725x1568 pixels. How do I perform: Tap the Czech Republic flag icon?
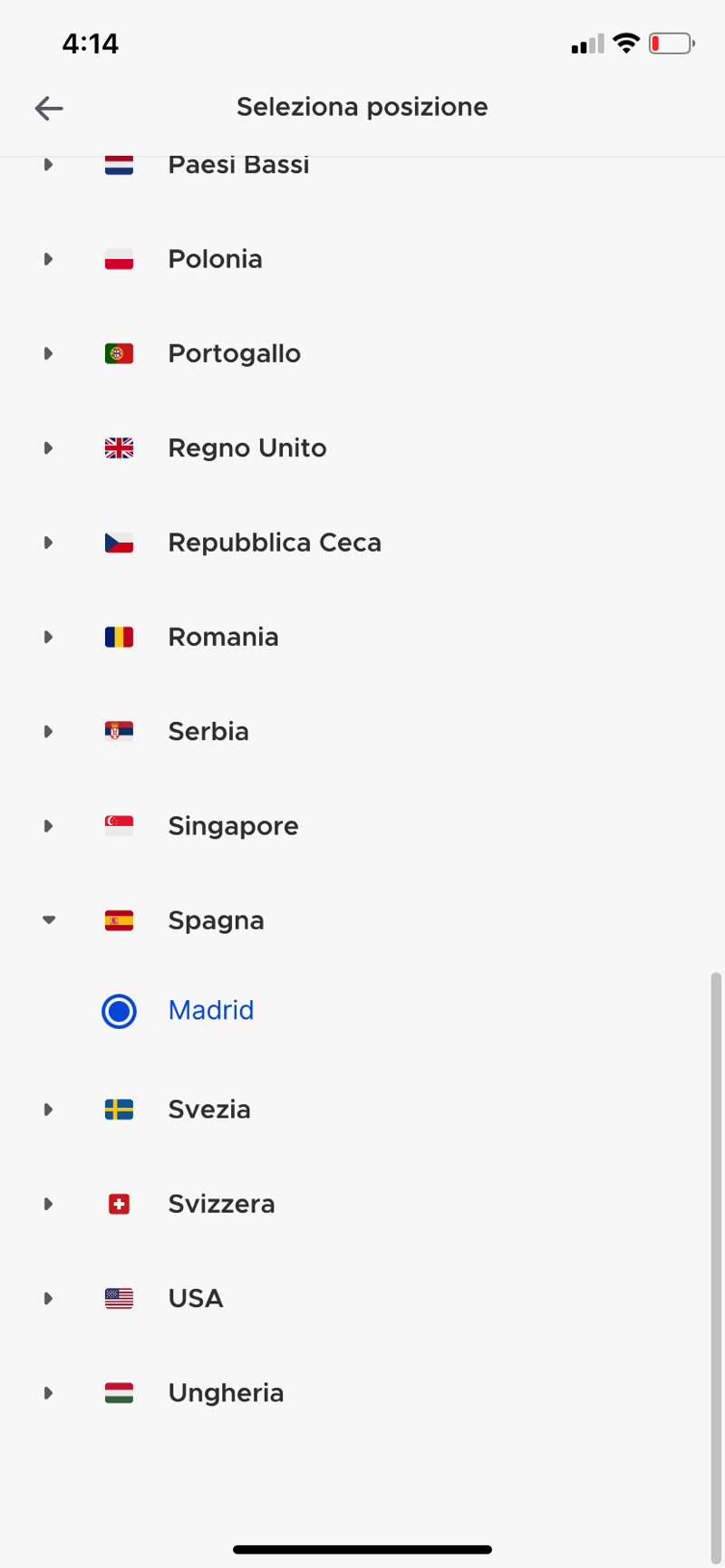119,544
